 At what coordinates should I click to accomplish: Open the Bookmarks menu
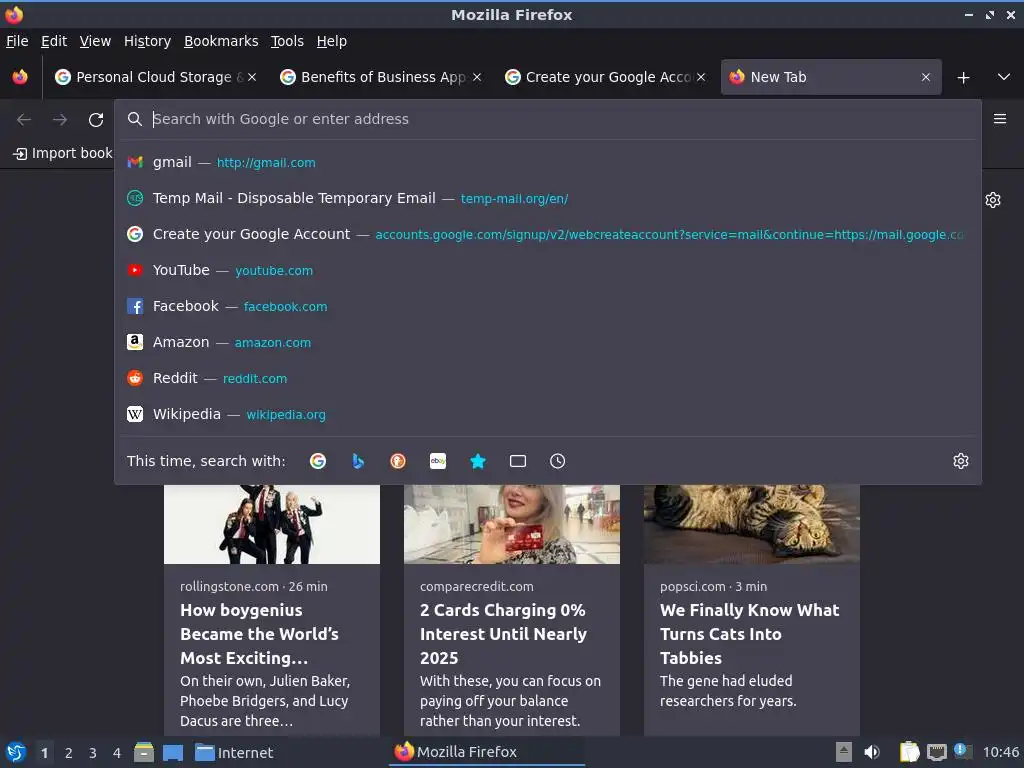(221, 41)
